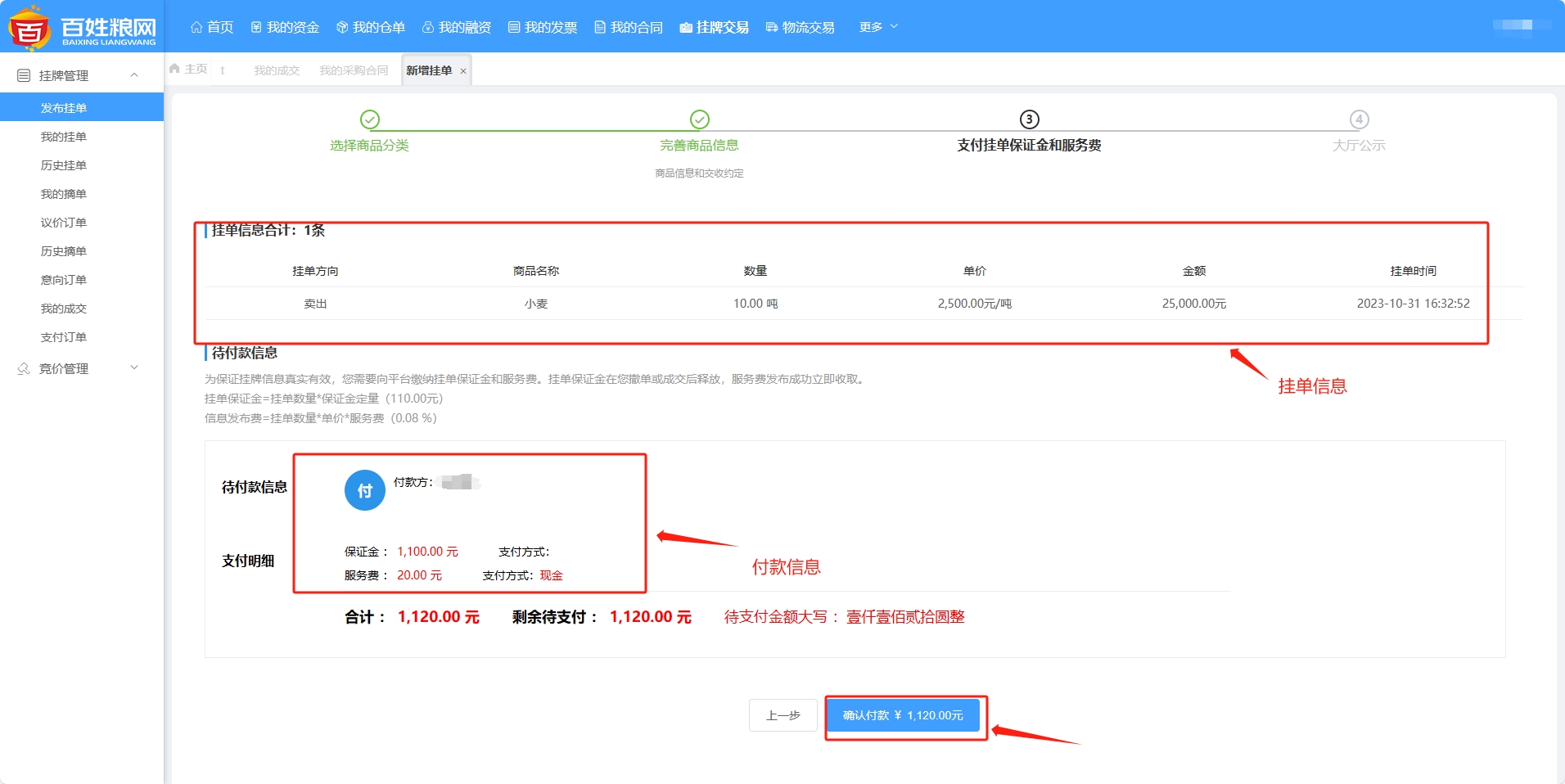Click the 我的资金 funds icon
Viewport: 1565px width, 784px height.
click(256, 27)
